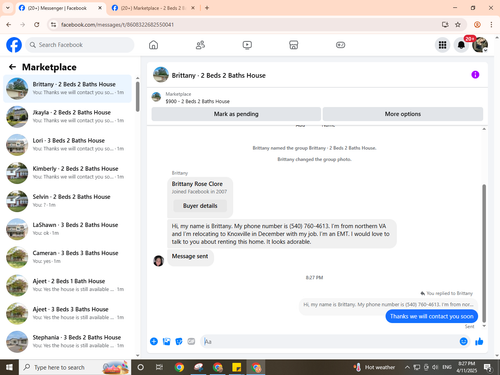This screenshot has width=500, height=375.
Task: Go back in browser history
Action: (9, 24)
